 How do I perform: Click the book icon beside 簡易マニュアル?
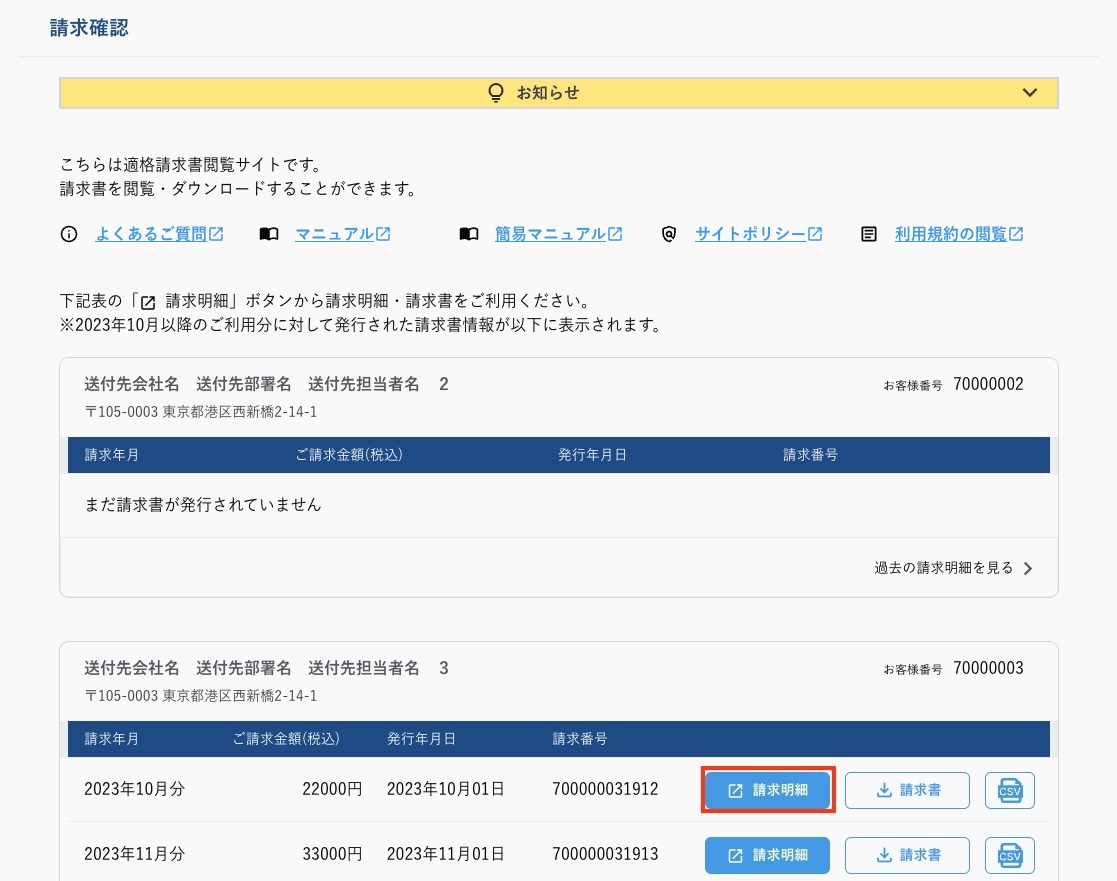click(x=468, y=234)
